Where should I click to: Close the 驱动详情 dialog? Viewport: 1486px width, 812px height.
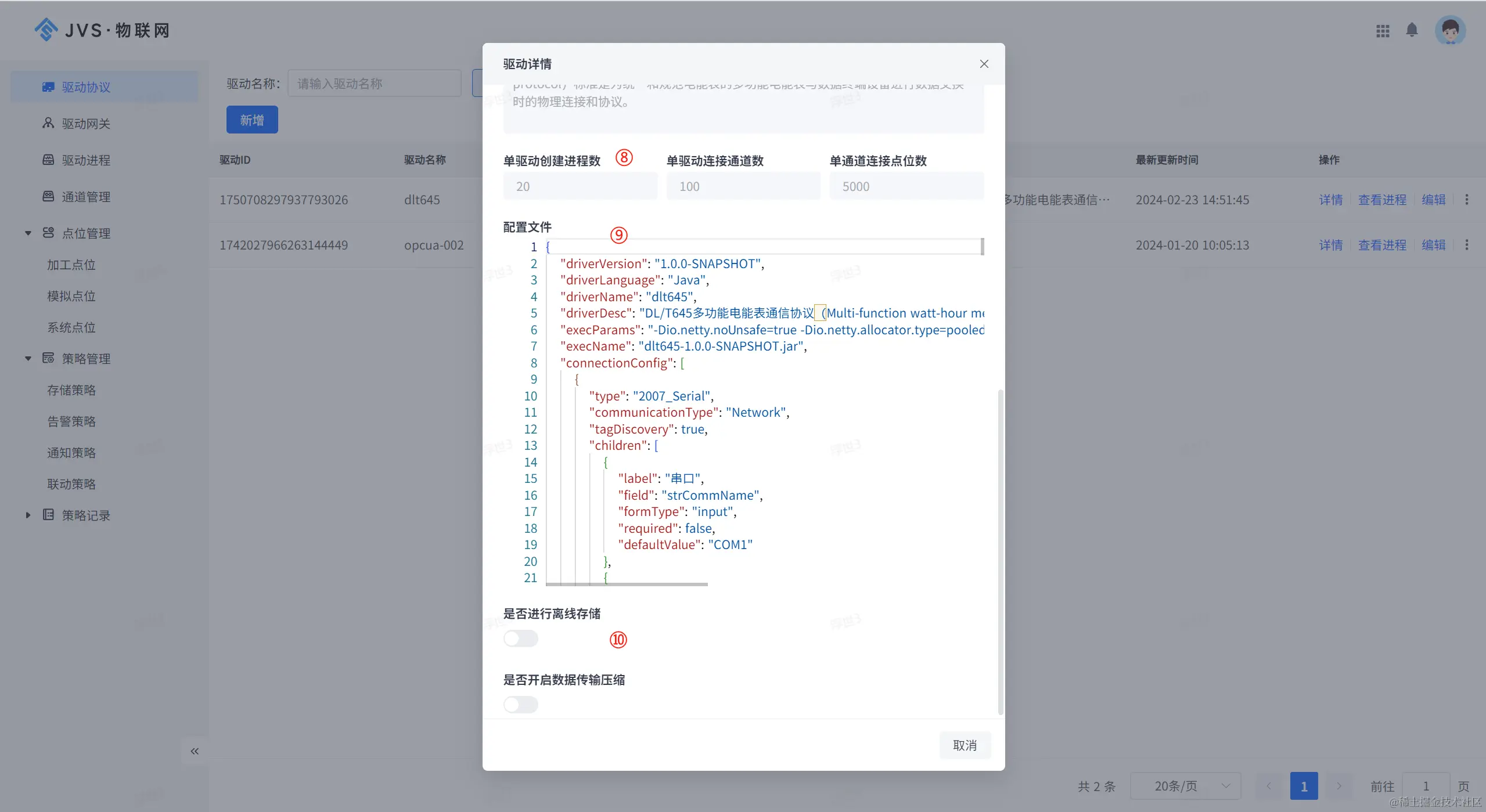(984, 64)
